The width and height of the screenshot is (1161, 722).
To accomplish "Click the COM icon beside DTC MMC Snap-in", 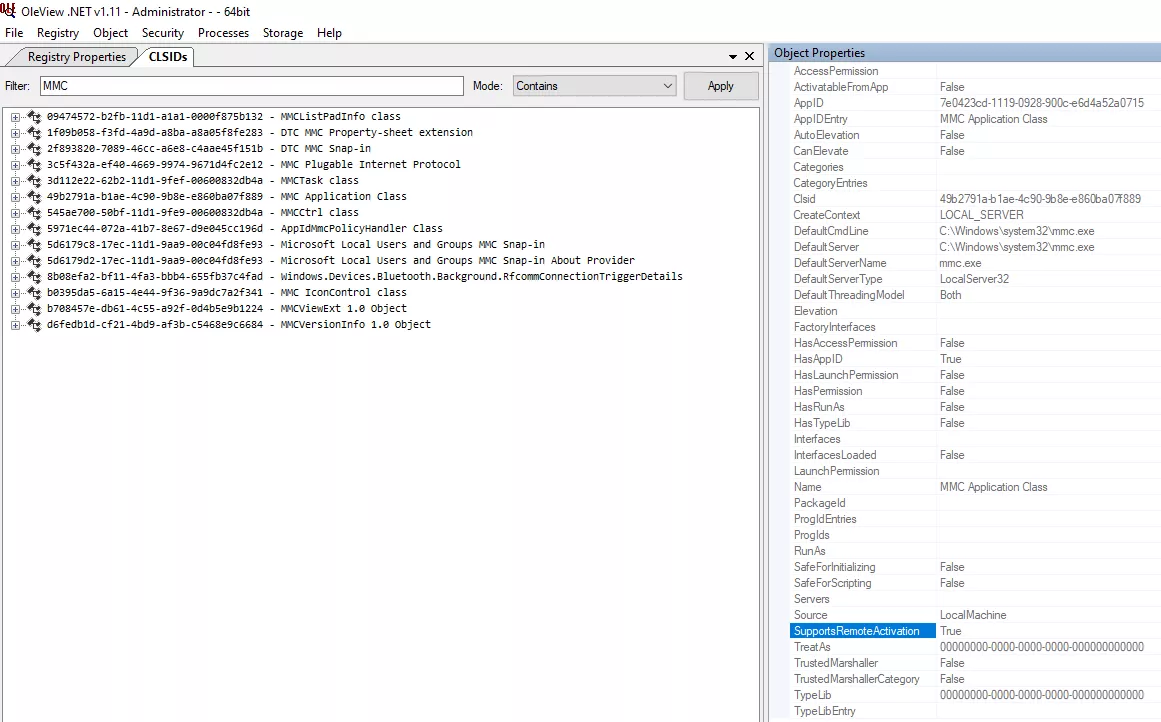I will coord(34,148).
